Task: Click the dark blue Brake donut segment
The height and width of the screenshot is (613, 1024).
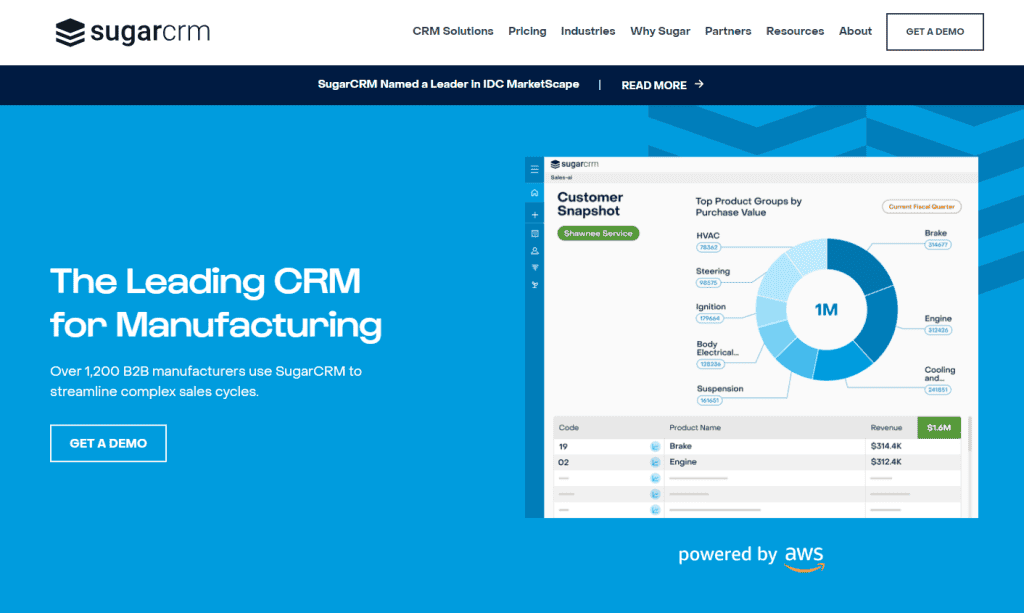Action: pos(856,265)
